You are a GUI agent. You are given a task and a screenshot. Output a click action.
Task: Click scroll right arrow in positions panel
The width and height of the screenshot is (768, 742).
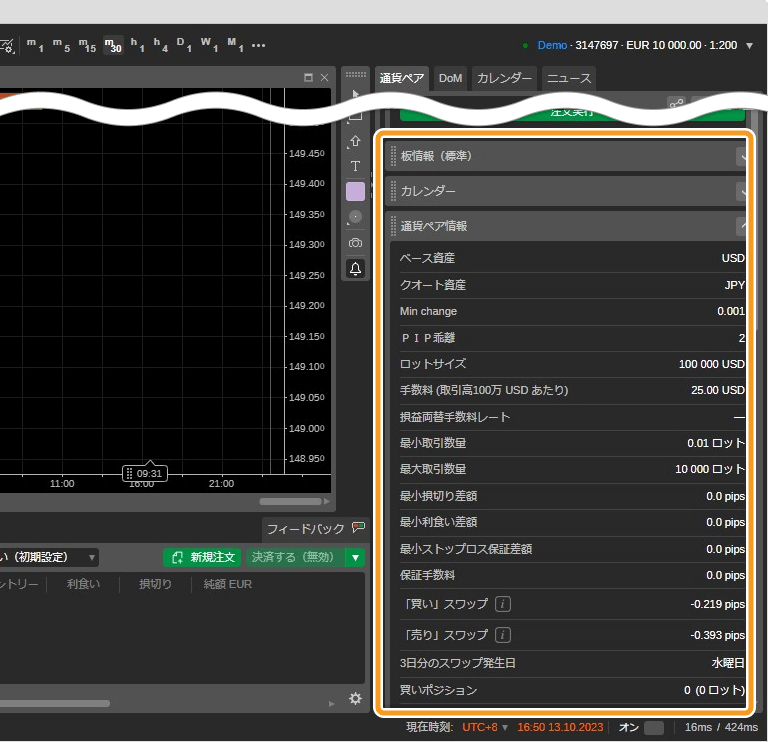pos(332,704)
